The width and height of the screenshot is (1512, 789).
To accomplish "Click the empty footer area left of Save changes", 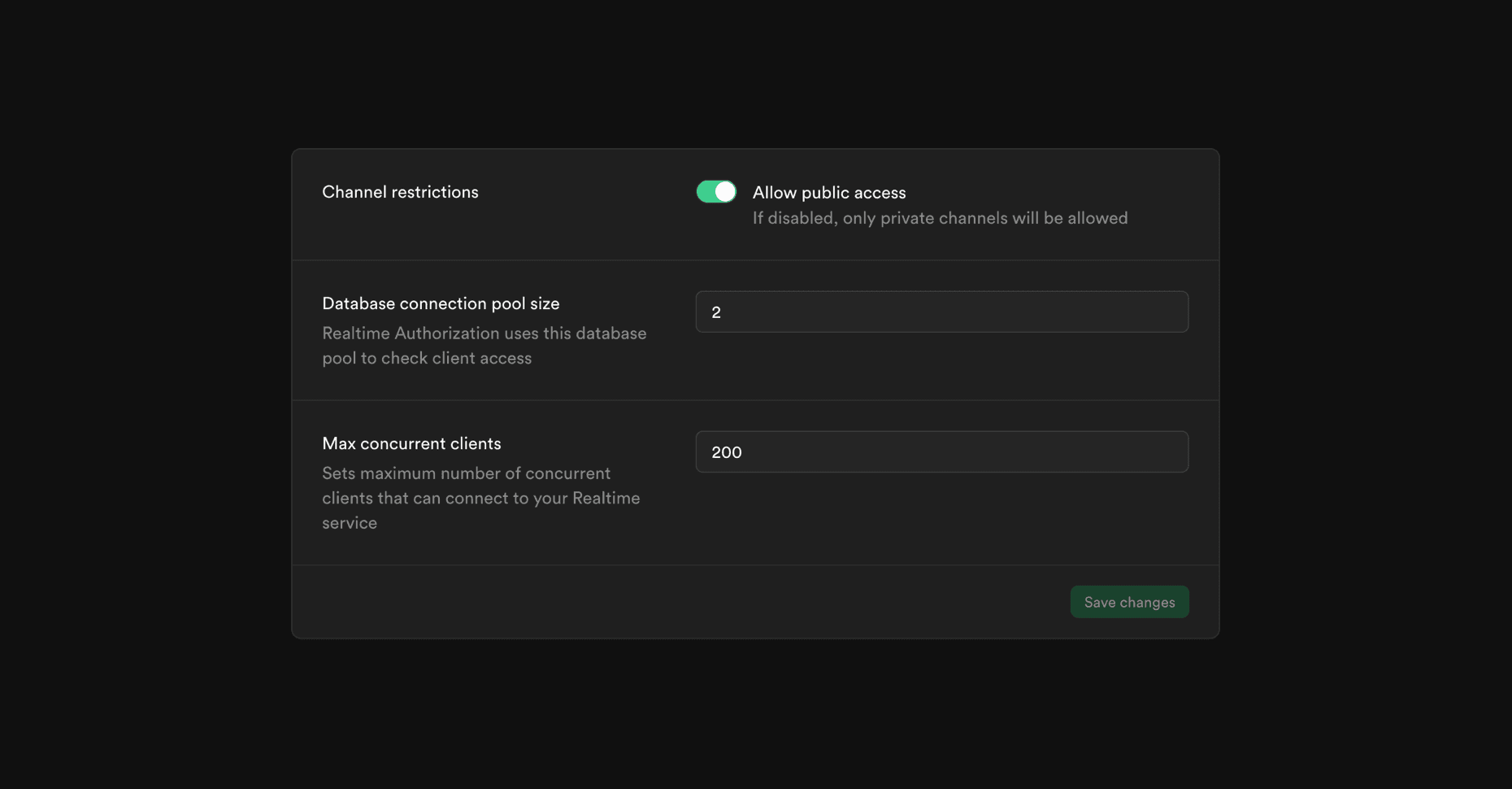I will coord(675,602).
